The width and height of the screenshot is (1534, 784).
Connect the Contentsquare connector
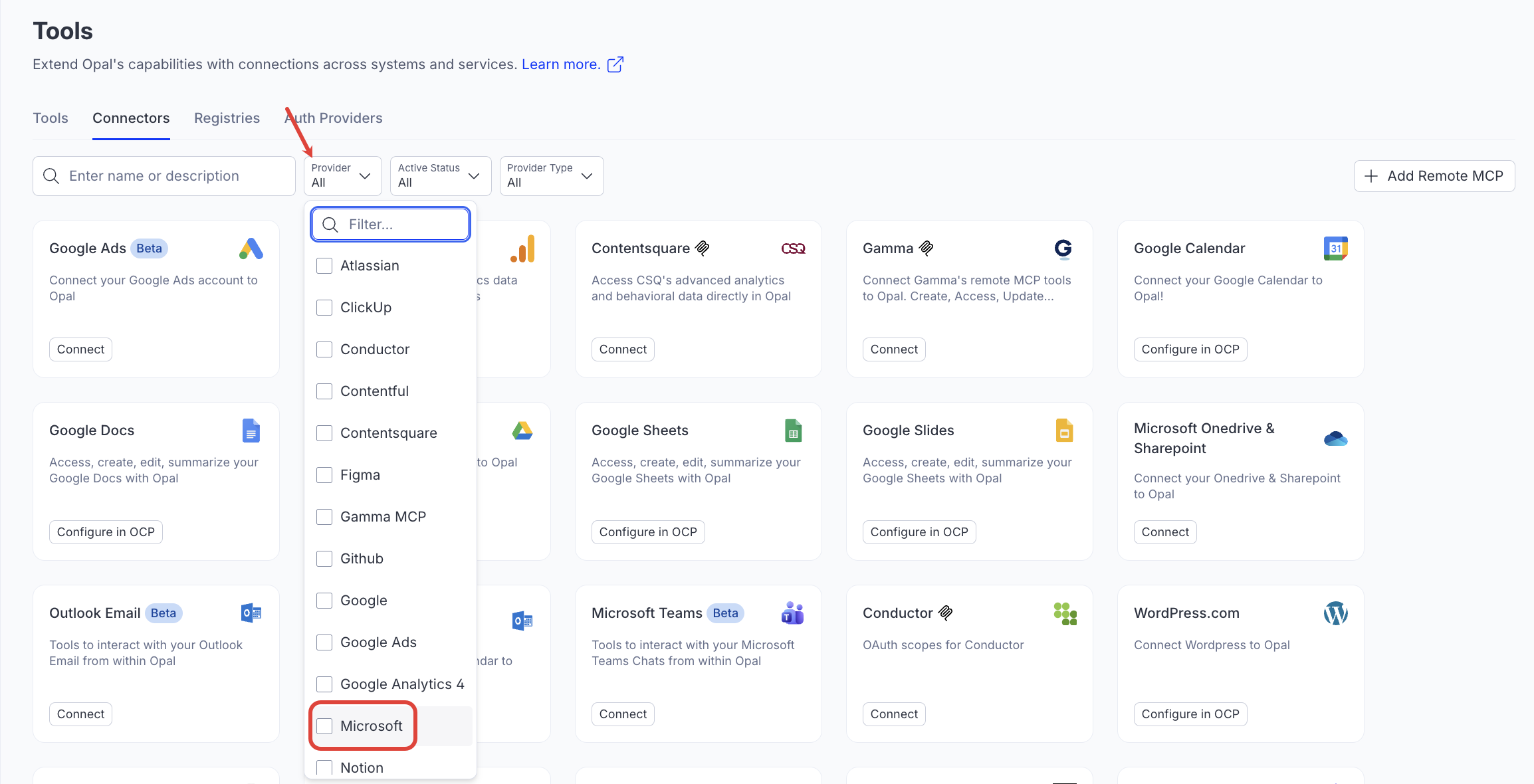[x=623, y=349]
